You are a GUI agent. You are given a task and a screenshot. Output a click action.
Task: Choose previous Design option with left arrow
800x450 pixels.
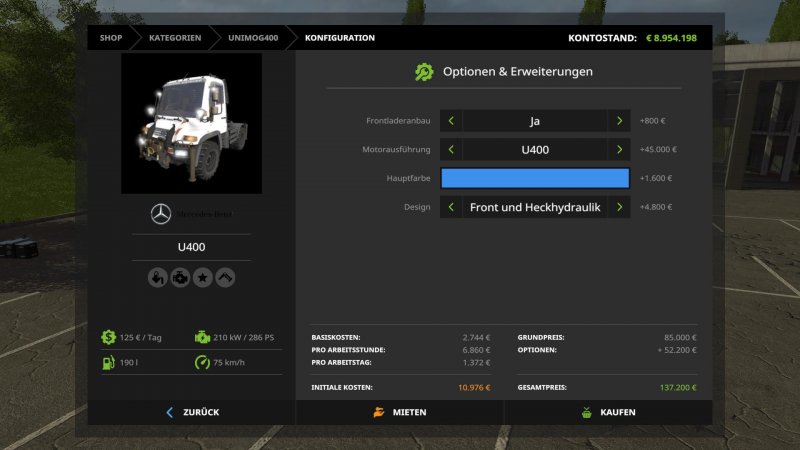[x=451, y=208]
